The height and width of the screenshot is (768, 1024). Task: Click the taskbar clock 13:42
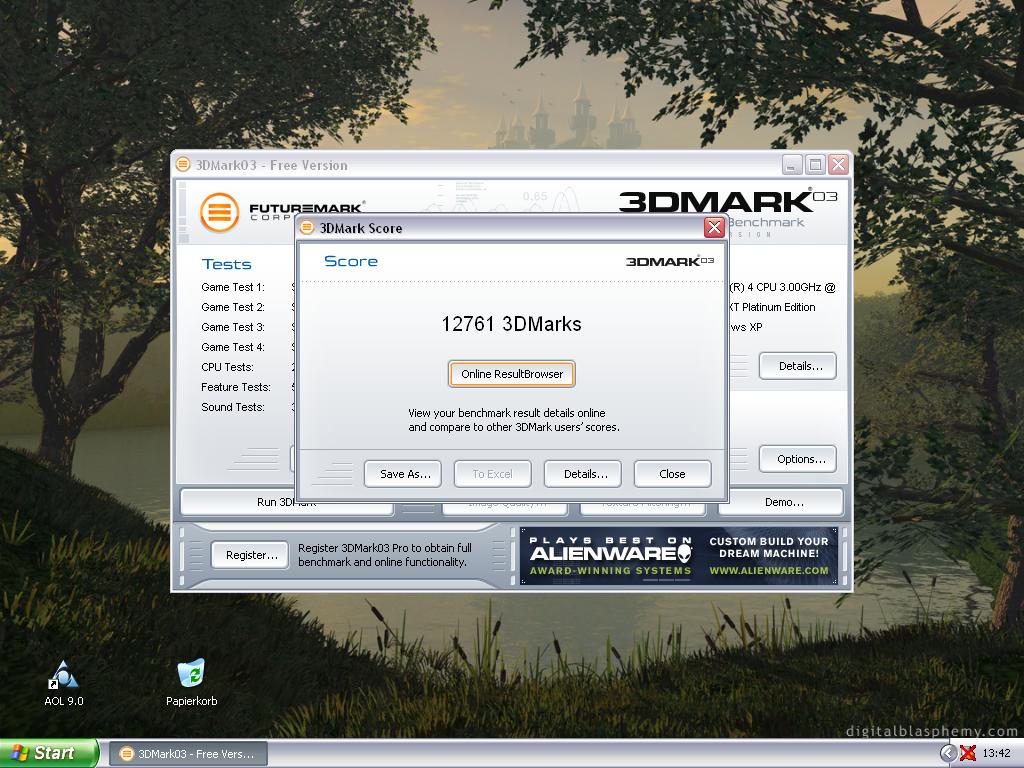click(996, 754)
